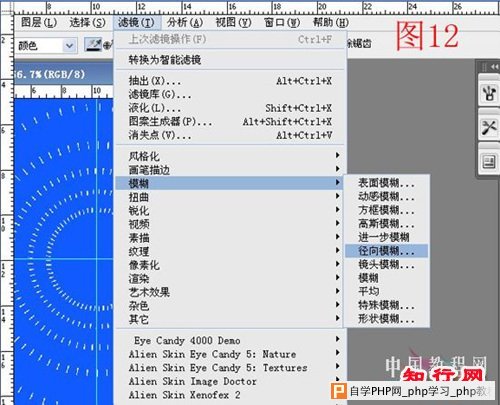Expand the 视频 video submenu
This screenshot has height=405, width=500.
(230, 224)
